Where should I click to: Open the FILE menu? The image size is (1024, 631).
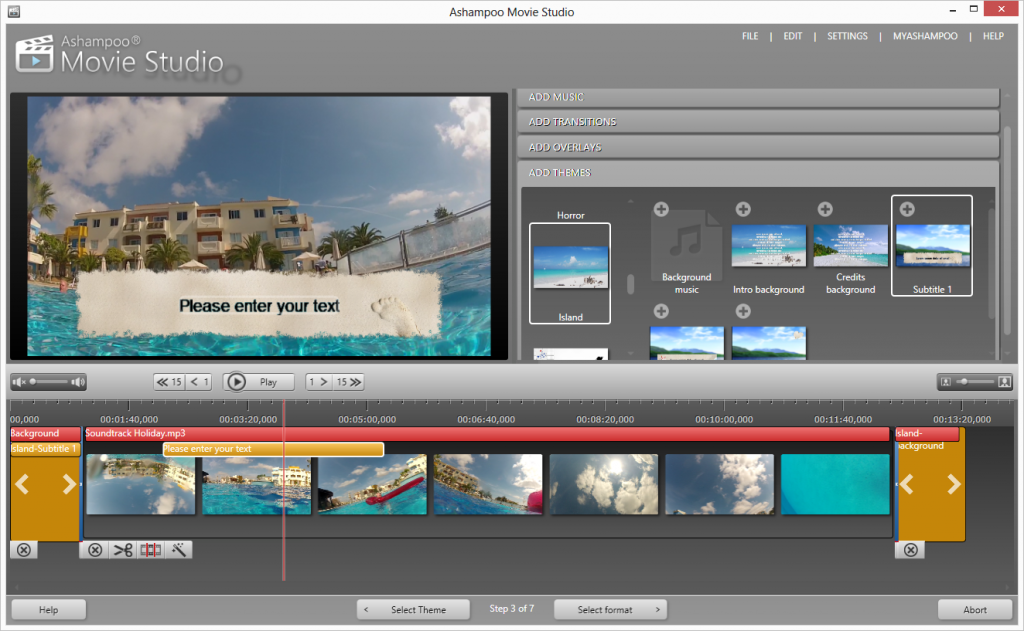click(750, 36)
